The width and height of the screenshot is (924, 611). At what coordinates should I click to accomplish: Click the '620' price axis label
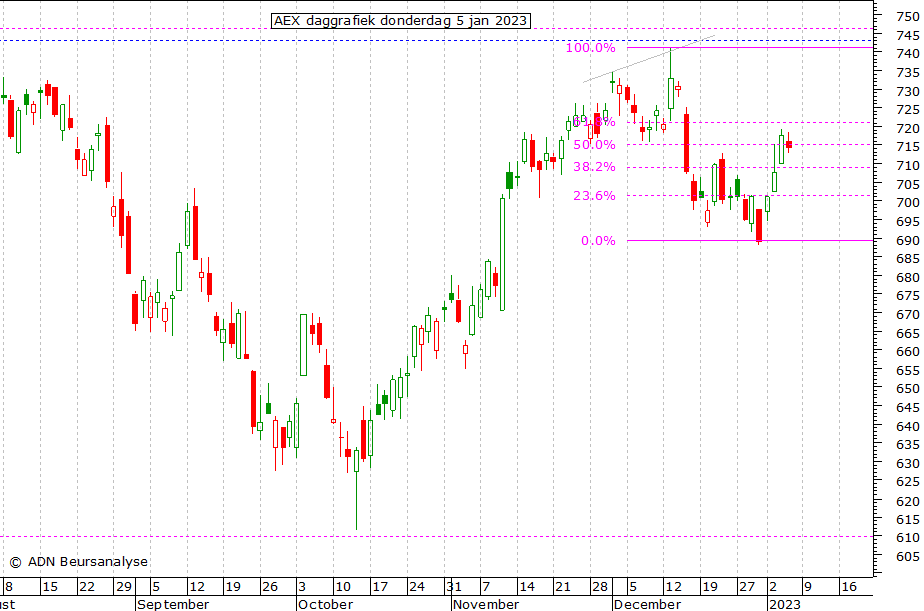pyautogui.click(x=908, y=501)
